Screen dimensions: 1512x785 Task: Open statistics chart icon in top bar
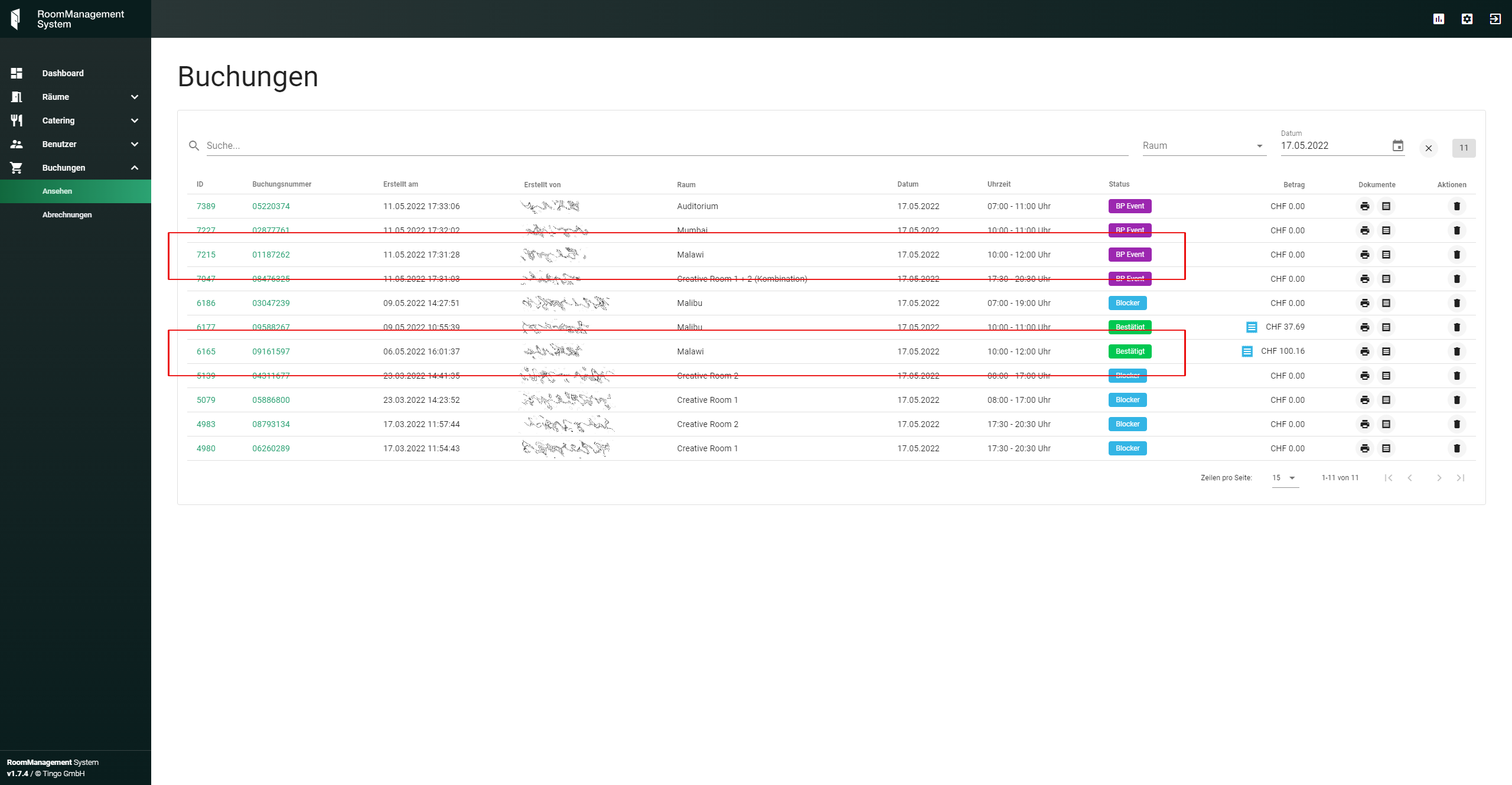pos(1438,19)
